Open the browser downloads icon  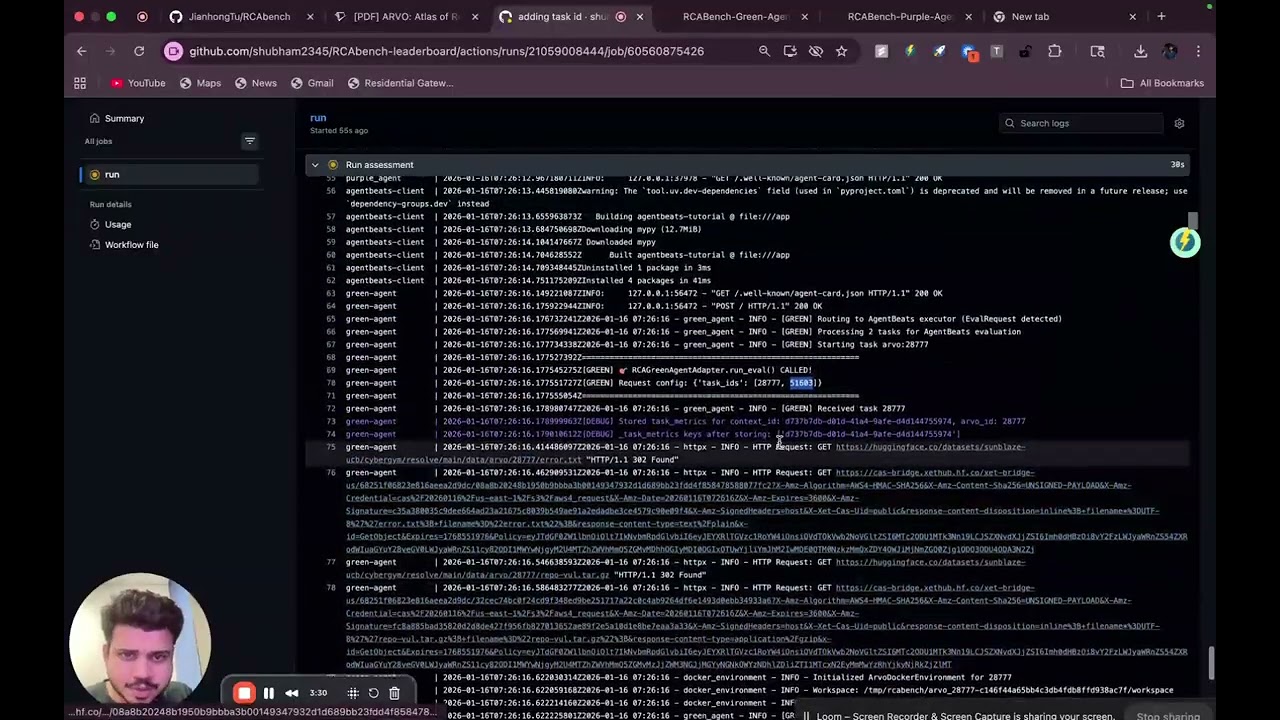click(1141, 51)
